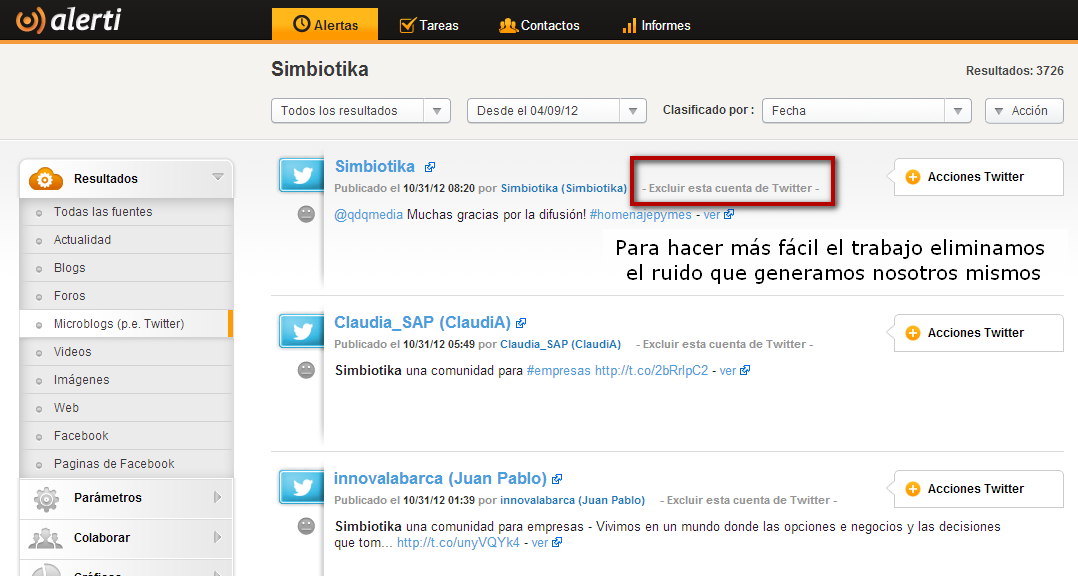Click Twitter bird icon of innovalabarca result
The width and height of the screenshot is (1078, 576).
[302, 487]
